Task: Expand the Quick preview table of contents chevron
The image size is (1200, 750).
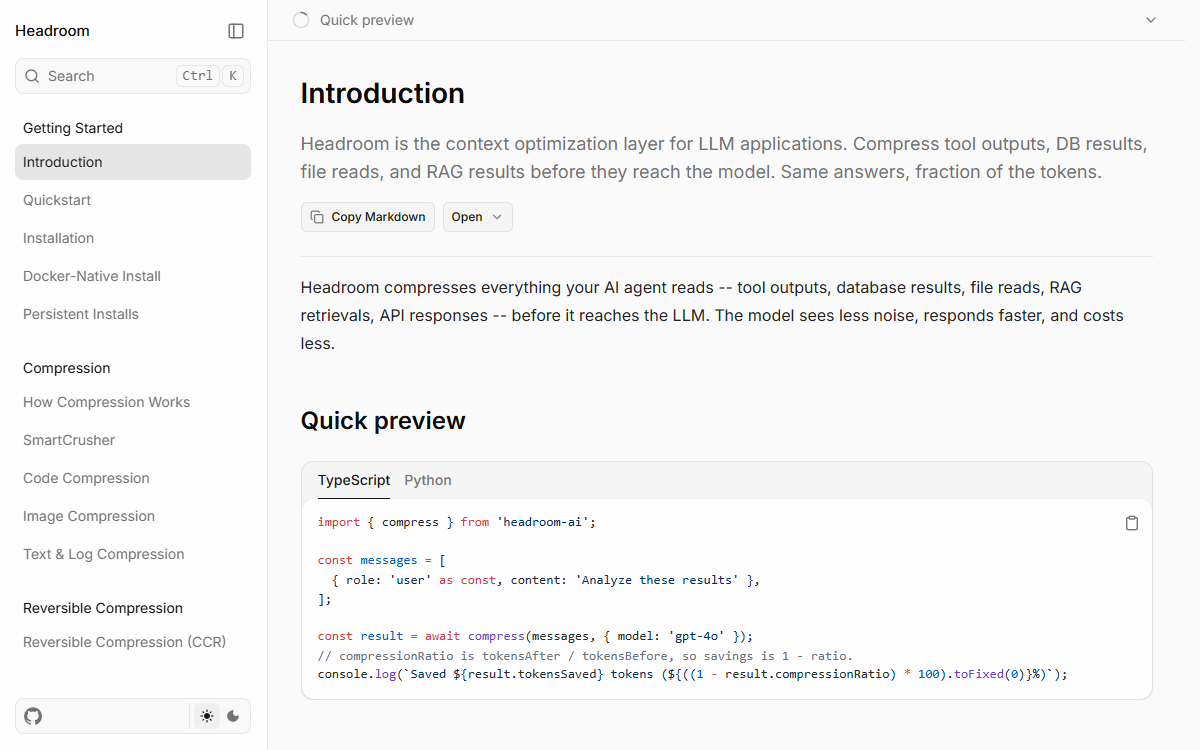Action: pos(1151,20)
